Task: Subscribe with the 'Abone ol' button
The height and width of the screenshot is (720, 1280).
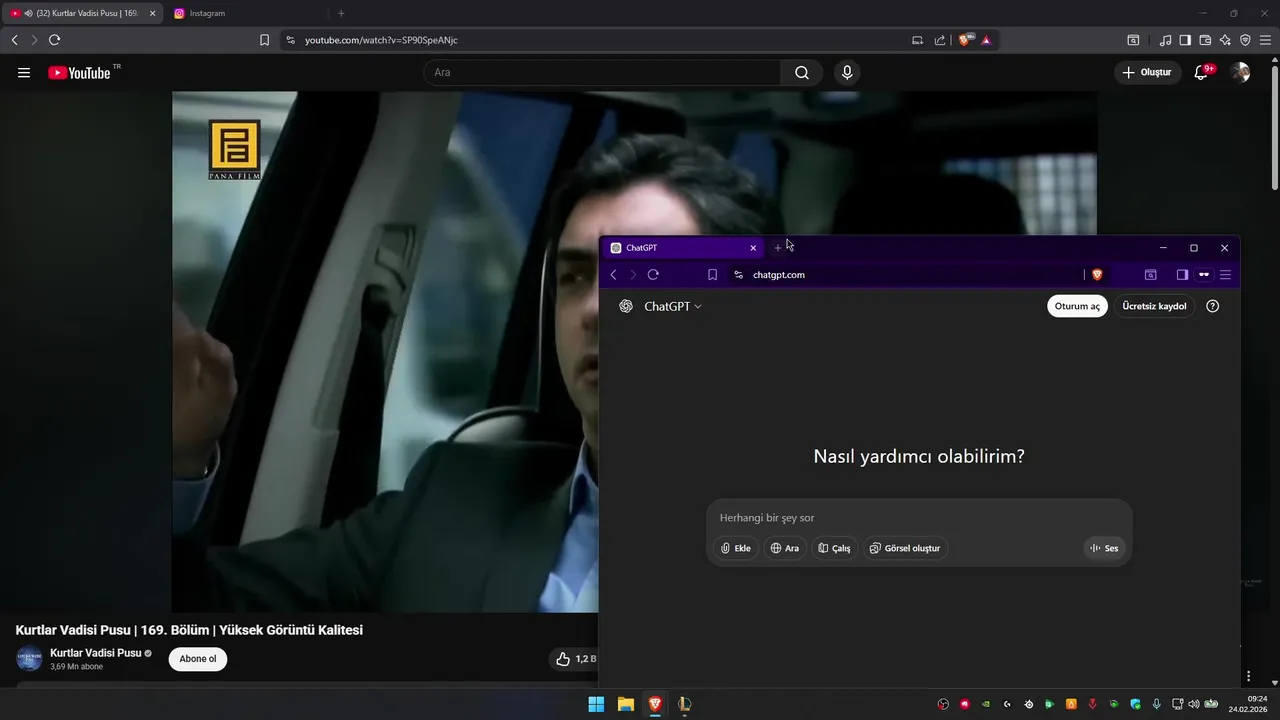Action: point(198,659)
